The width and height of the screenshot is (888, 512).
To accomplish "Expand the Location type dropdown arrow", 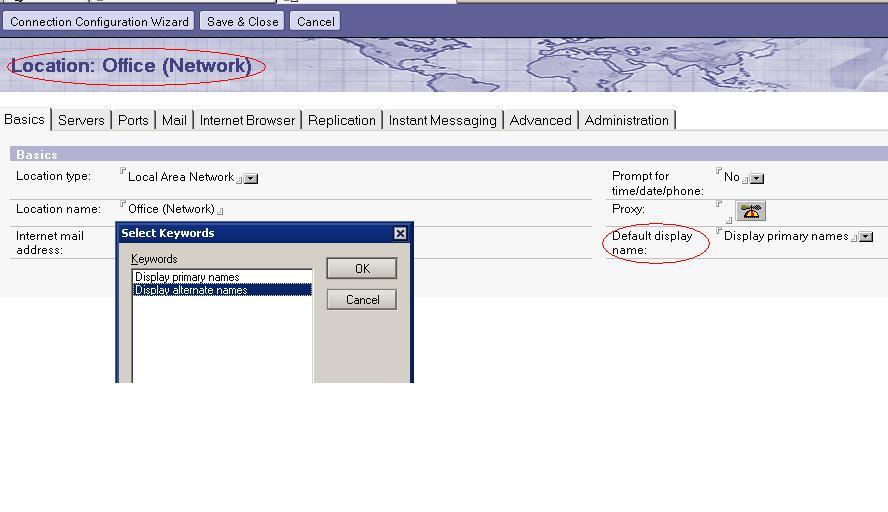I will point(251,179).
